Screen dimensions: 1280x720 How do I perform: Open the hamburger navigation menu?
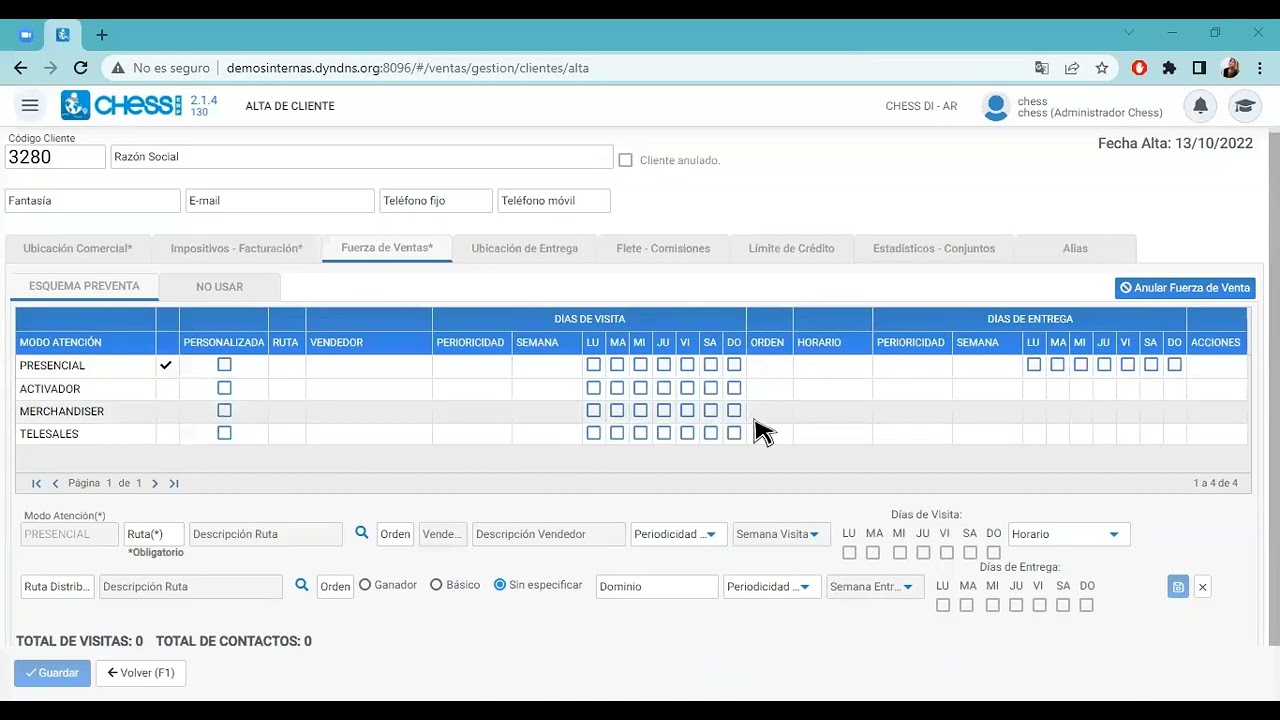[x=30, y=105]
